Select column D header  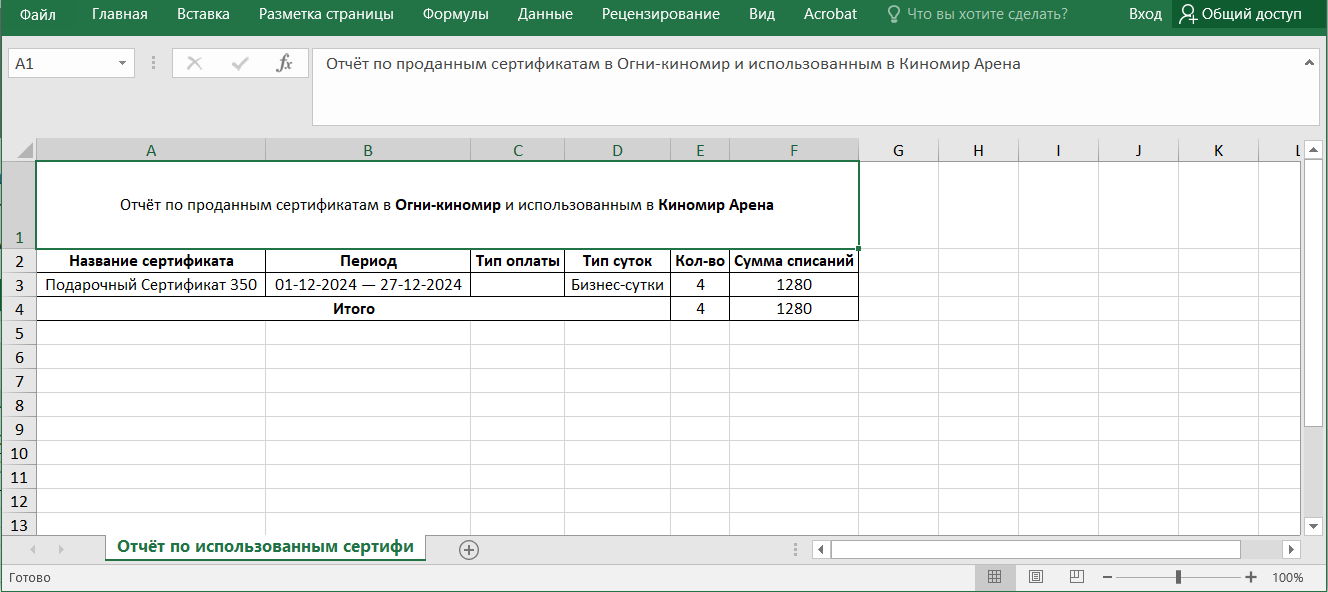tap(617, 150)
